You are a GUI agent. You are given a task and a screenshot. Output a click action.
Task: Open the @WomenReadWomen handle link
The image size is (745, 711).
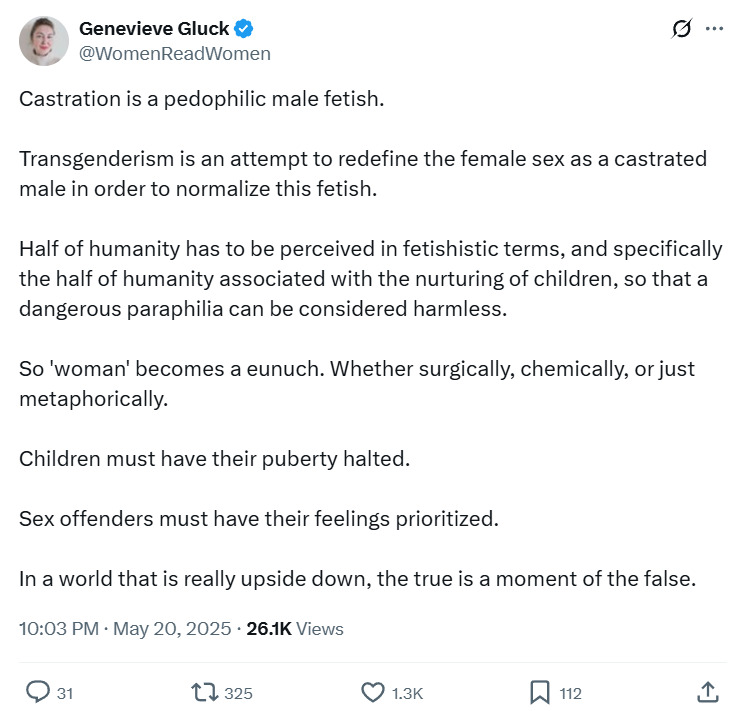[175, 54]
